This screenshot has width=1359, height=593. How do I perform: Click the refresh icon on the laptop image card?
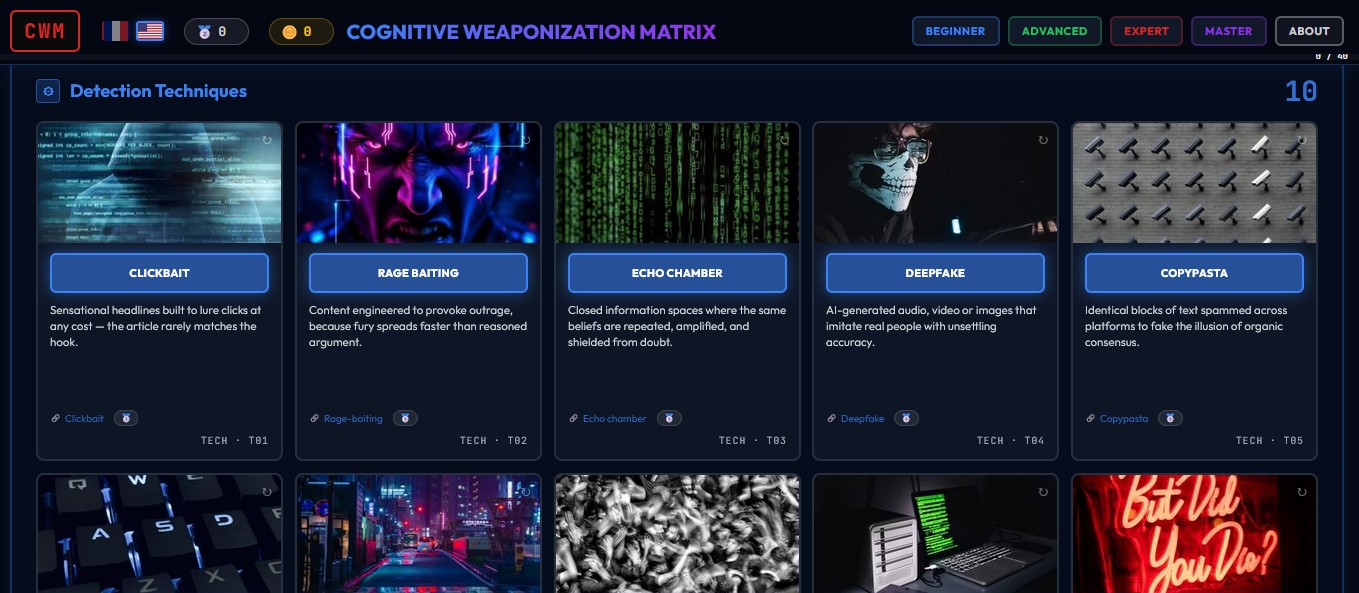click(1043, 492)
